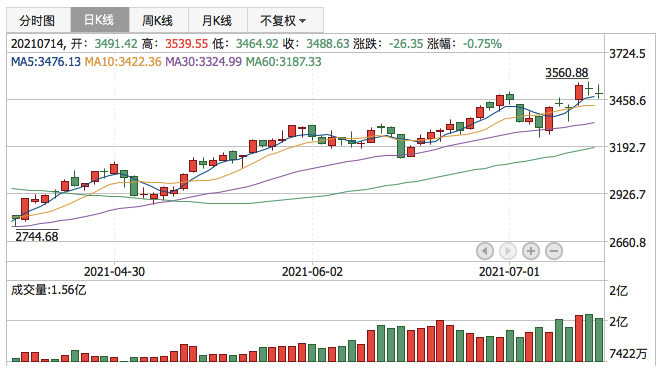
Task: Click the scroll-right arrow chart button
Action: 508,252
